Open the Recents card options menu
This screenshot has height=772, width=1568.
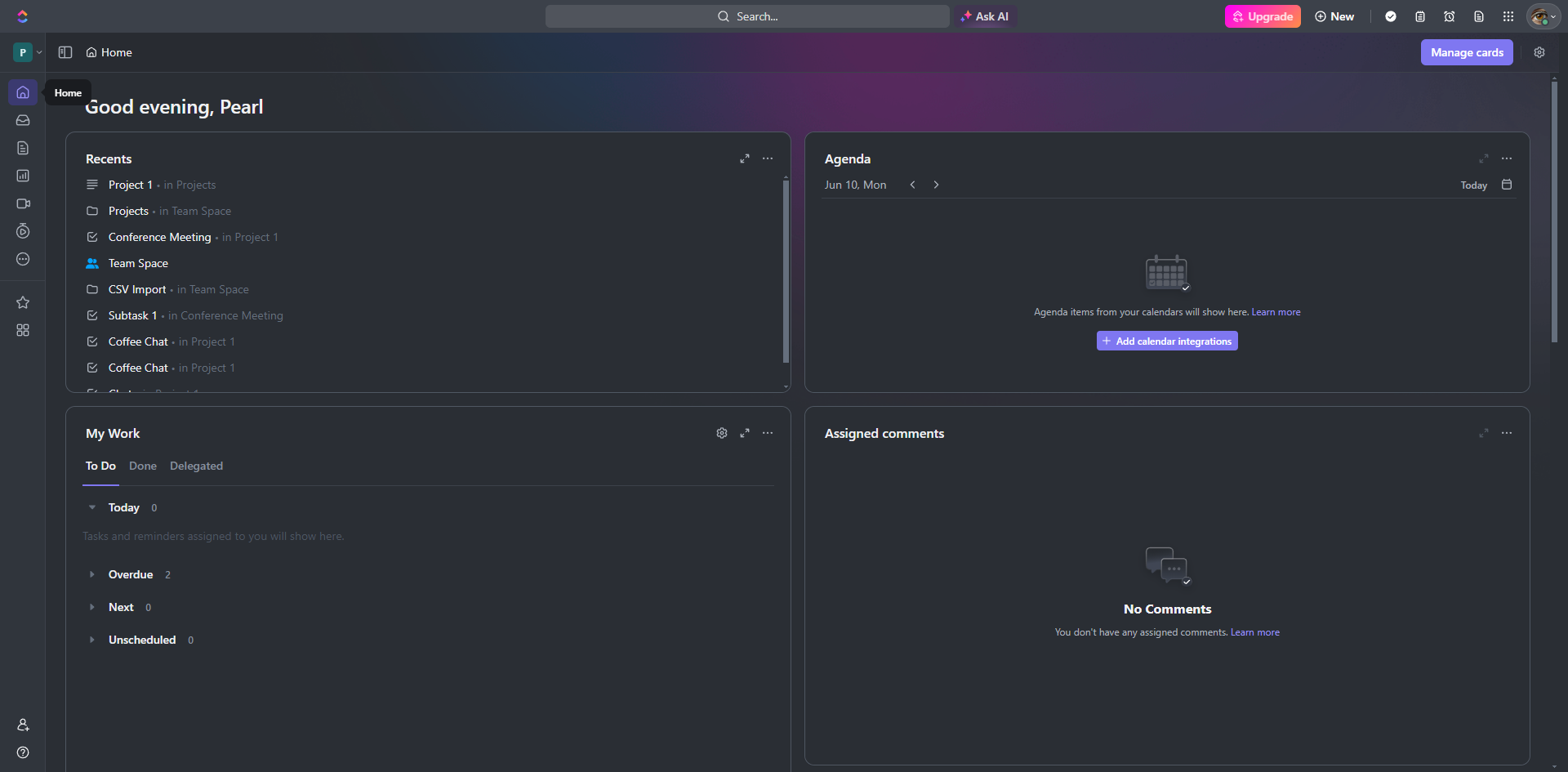point(768,158)
